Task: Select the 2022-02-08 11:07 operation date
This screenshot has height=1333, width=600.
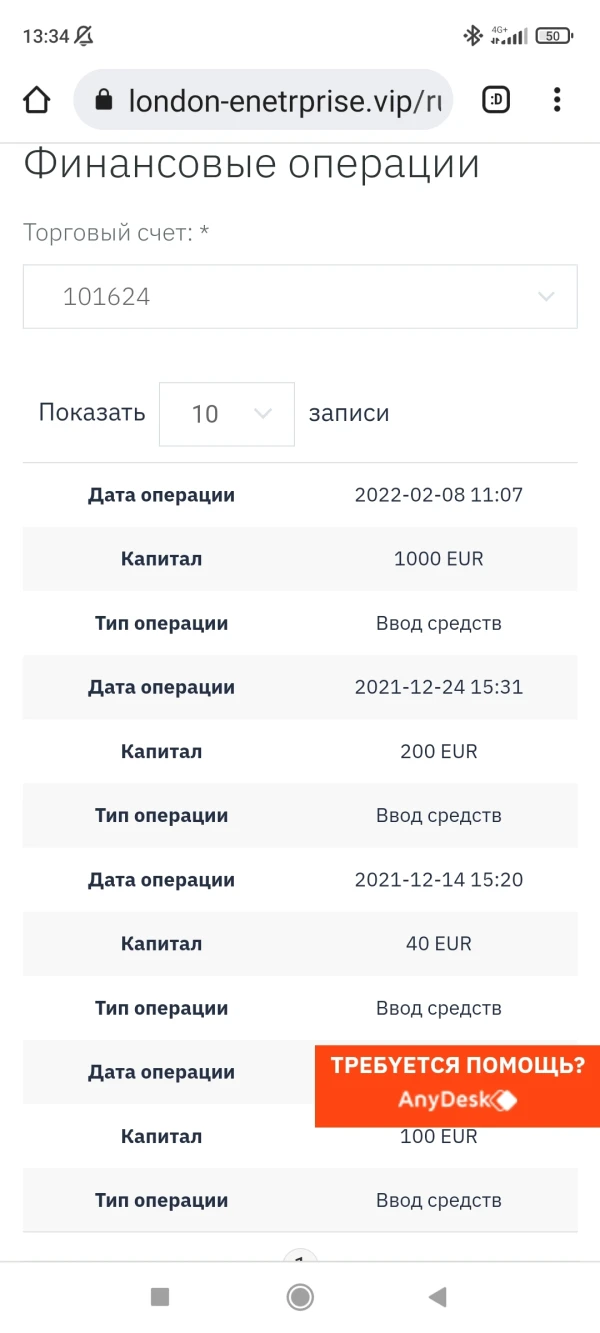Action: click(438, 495)
